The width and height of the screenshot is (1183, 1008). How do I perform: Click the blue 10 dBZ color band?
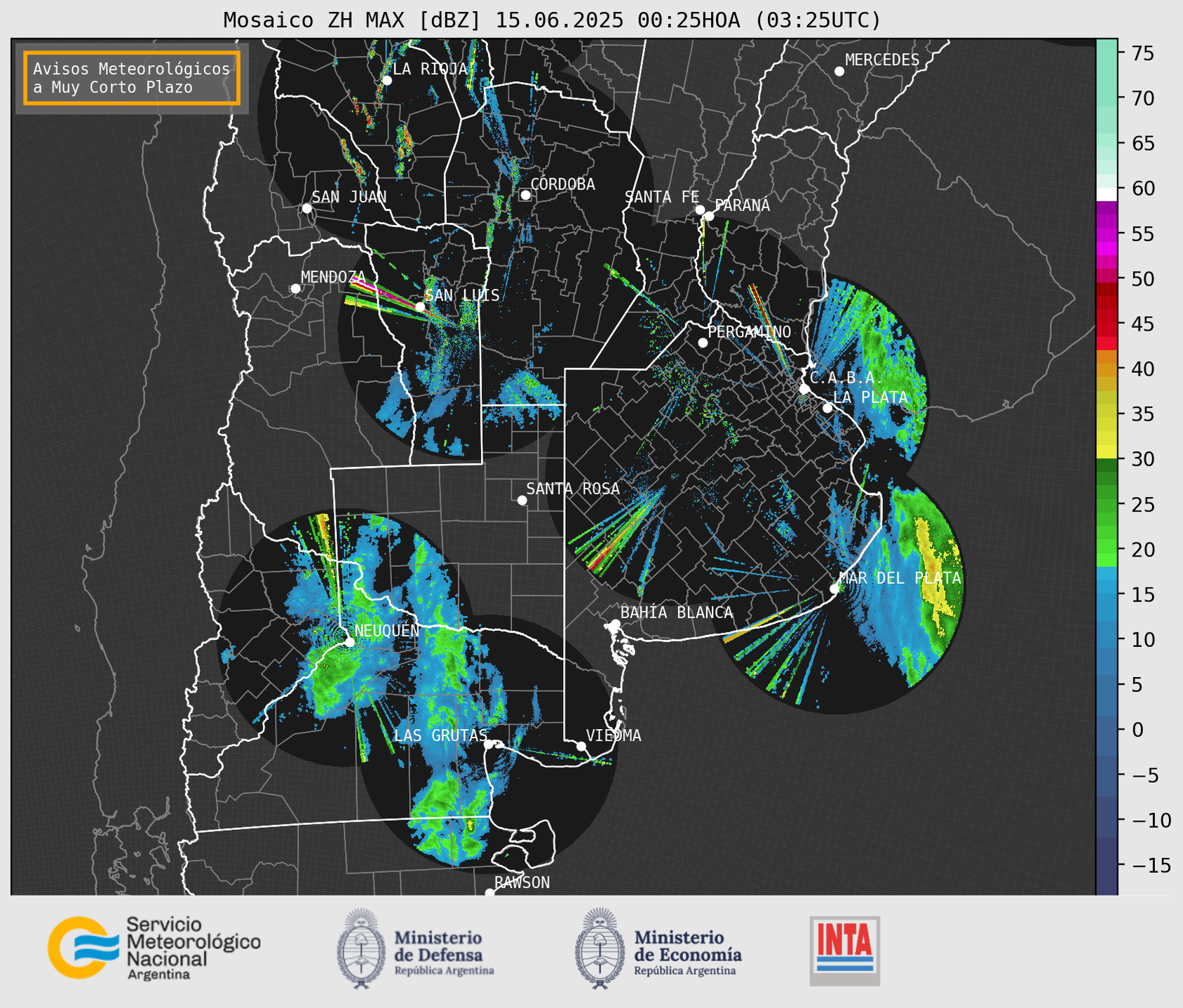click(1107, 639)
